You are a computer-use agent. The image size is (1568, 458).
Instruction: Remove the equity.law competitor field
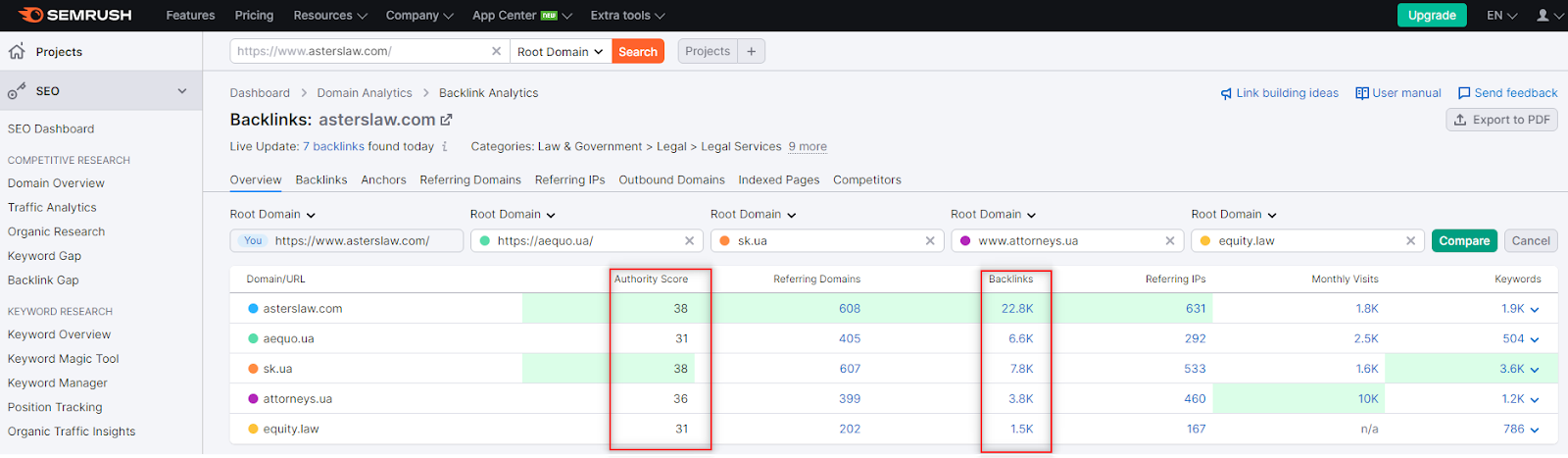coord(1410,241)
